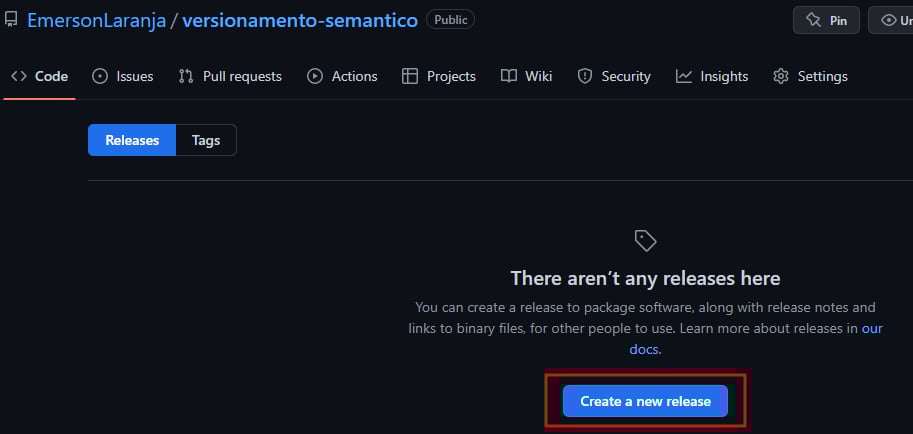Click the eye watch icon

[889, 20]
